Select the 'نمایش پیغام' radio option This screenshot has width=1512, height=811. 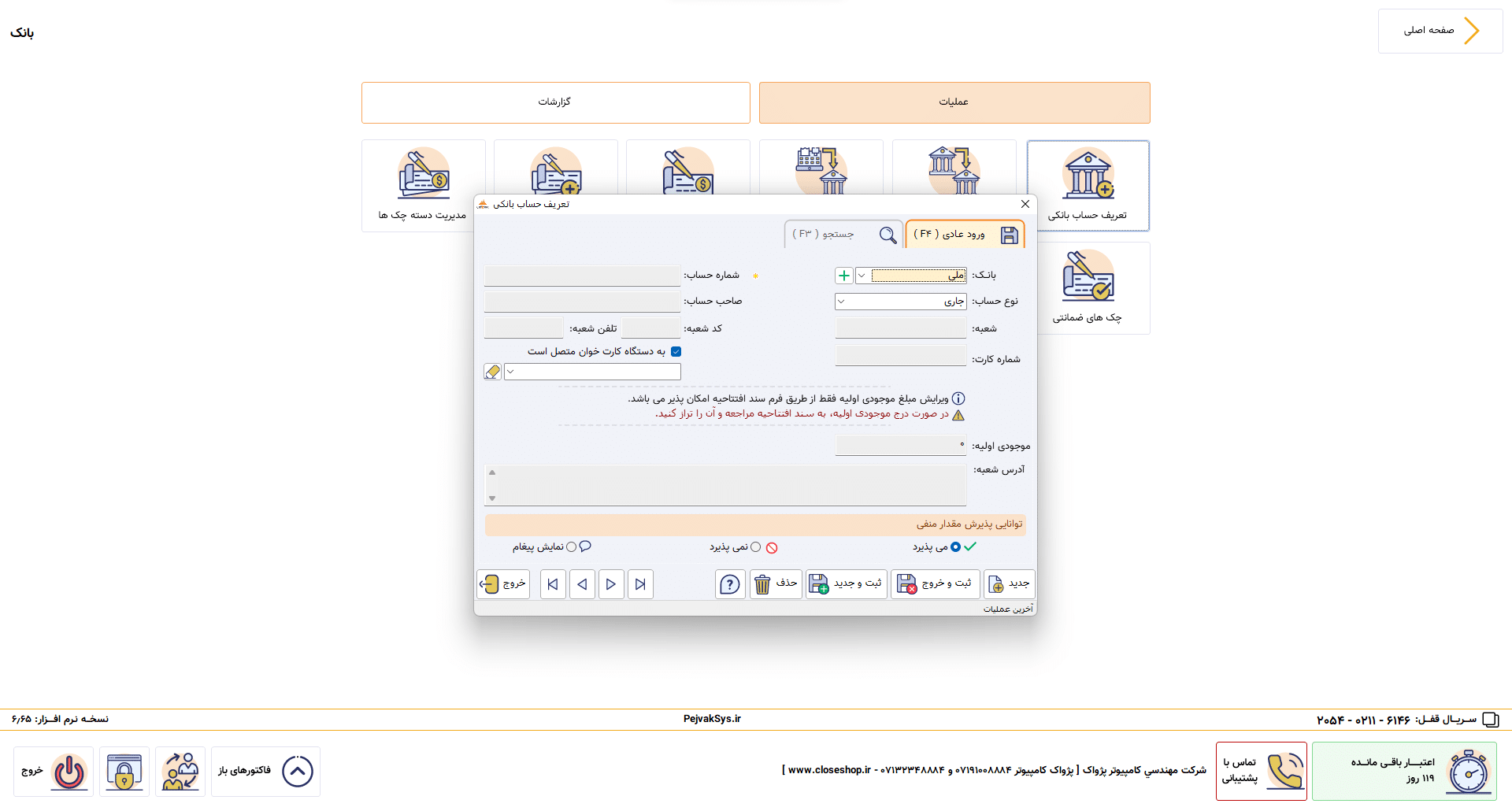572,547
